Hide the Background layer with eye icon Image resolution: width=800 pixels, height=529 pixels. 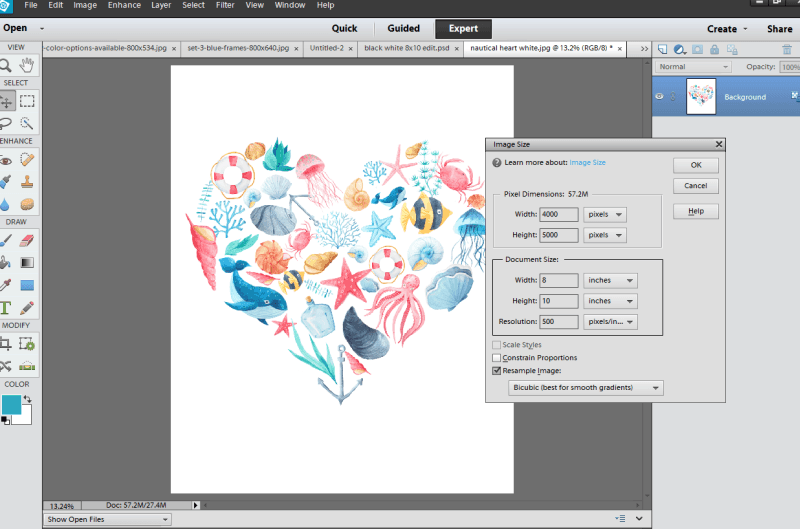click(x=659, y=96)
